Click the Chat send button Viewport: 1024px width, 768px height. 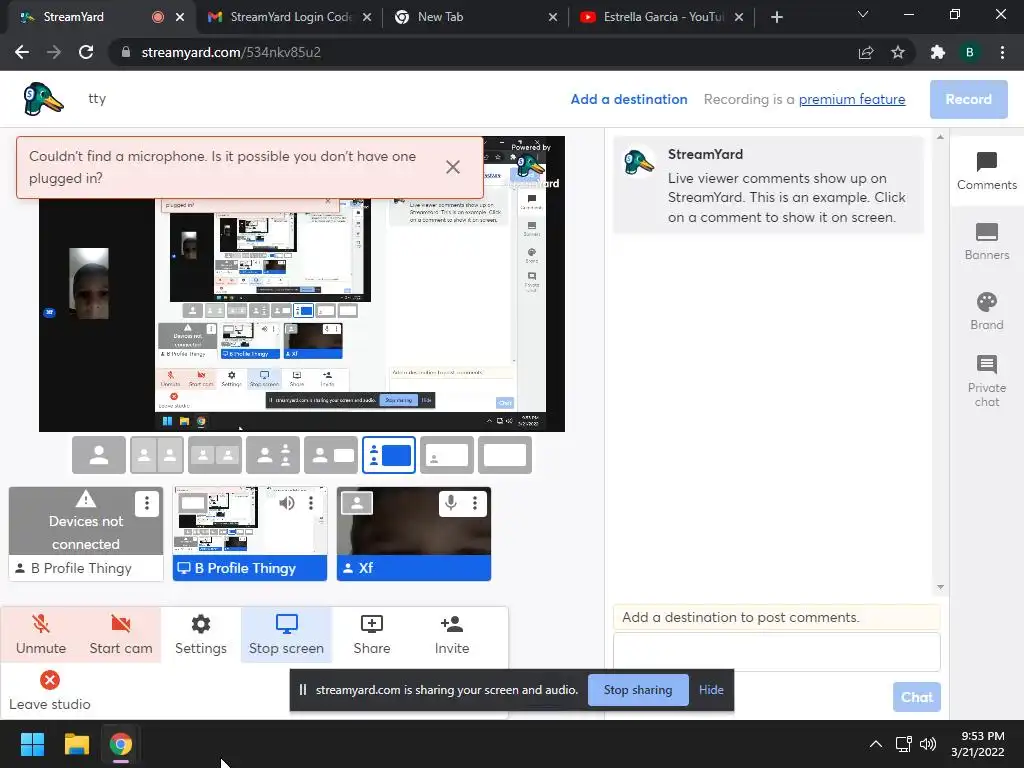point(917,697)
